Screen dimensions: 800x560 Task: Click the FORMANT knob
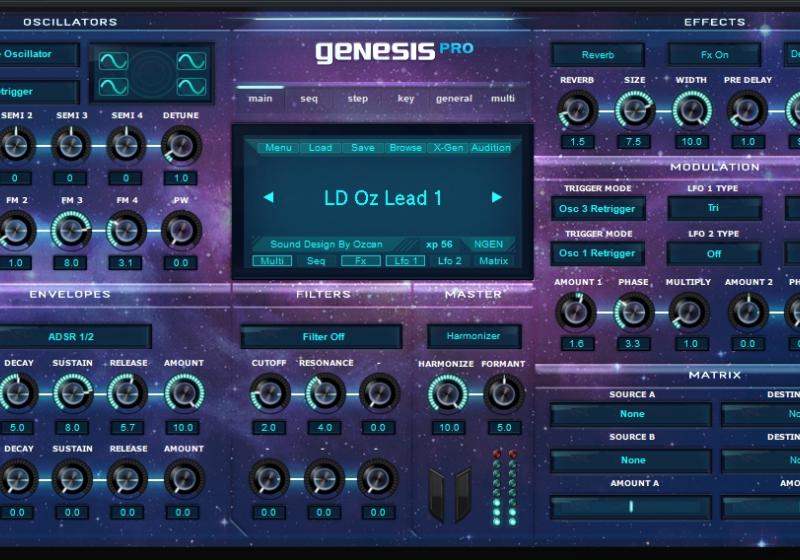point(504,393)
